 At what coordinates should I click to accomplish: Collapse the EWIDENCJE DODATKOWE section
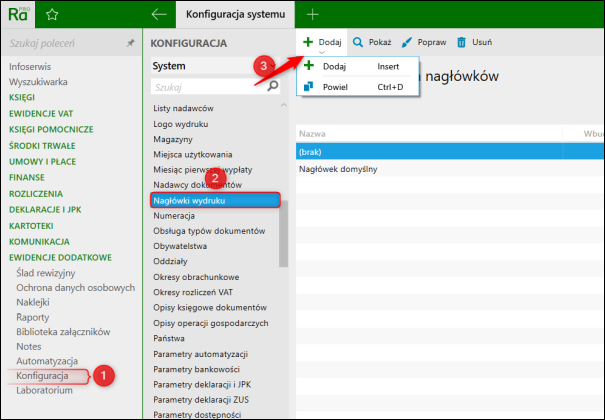tap(60, 258)
